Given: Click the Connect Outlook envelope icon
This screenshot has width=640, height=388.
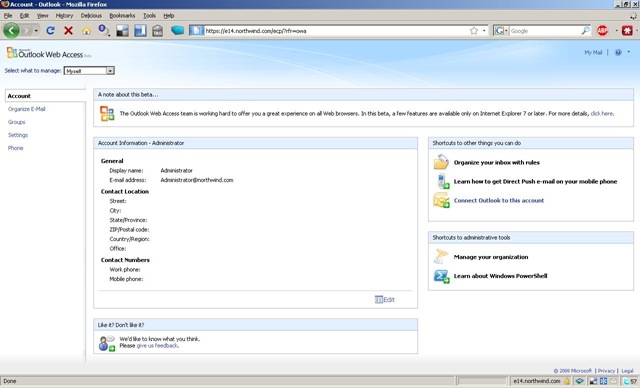Looking at the screenshot, I should (x=441, y=200).
